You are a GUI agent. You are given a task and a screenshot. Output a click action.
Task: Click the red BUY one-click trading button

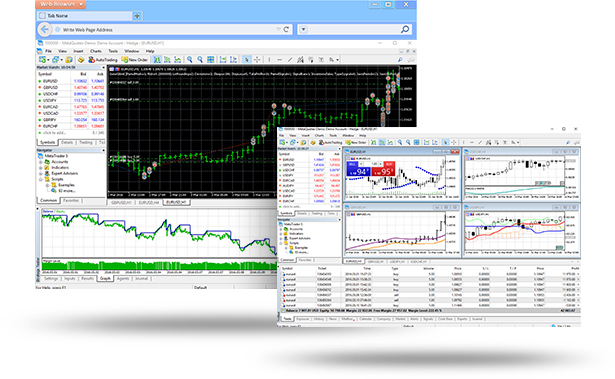(x=383, y=169)
